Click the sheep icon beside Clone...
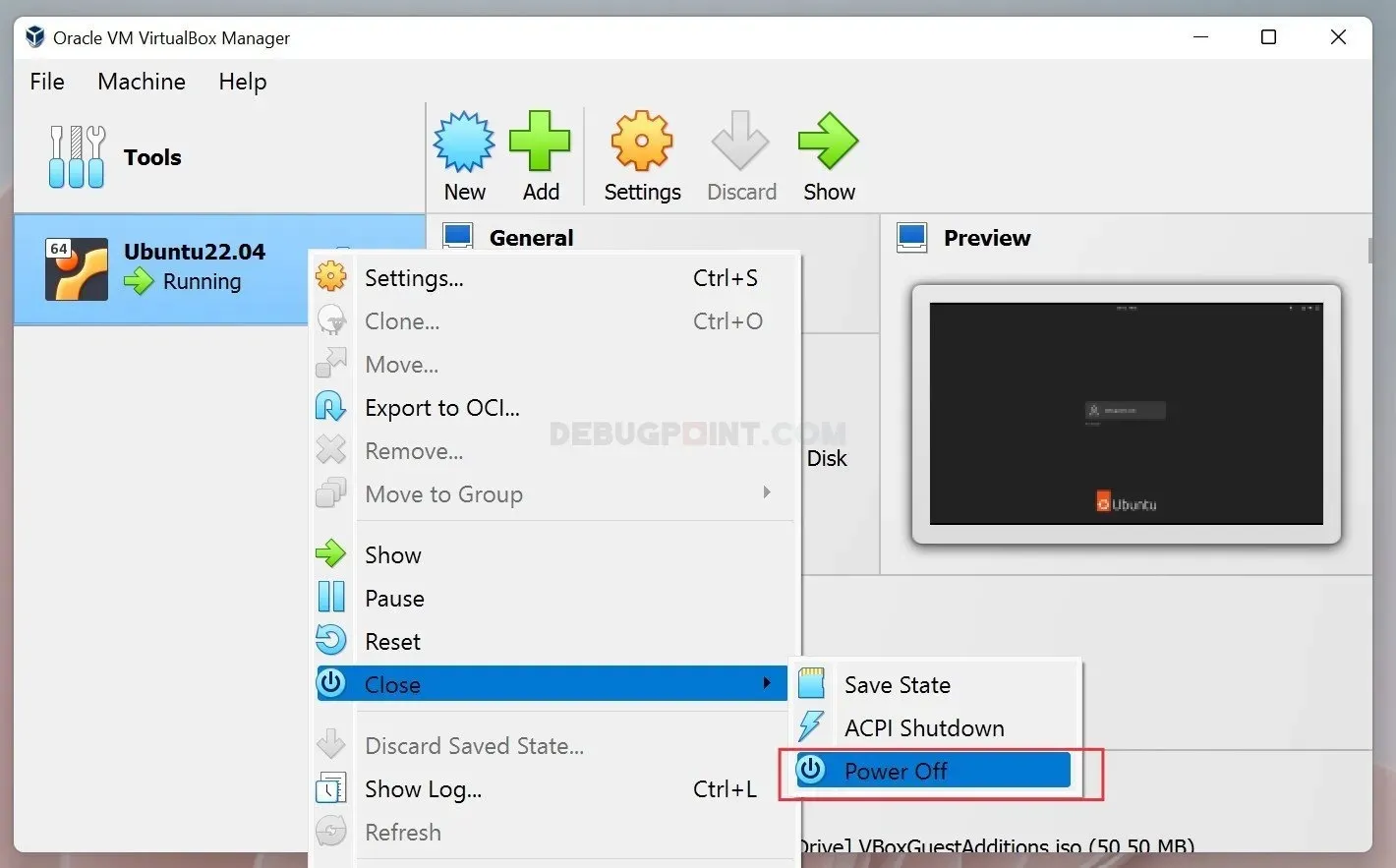1396x868 pixels. (331, 320)
